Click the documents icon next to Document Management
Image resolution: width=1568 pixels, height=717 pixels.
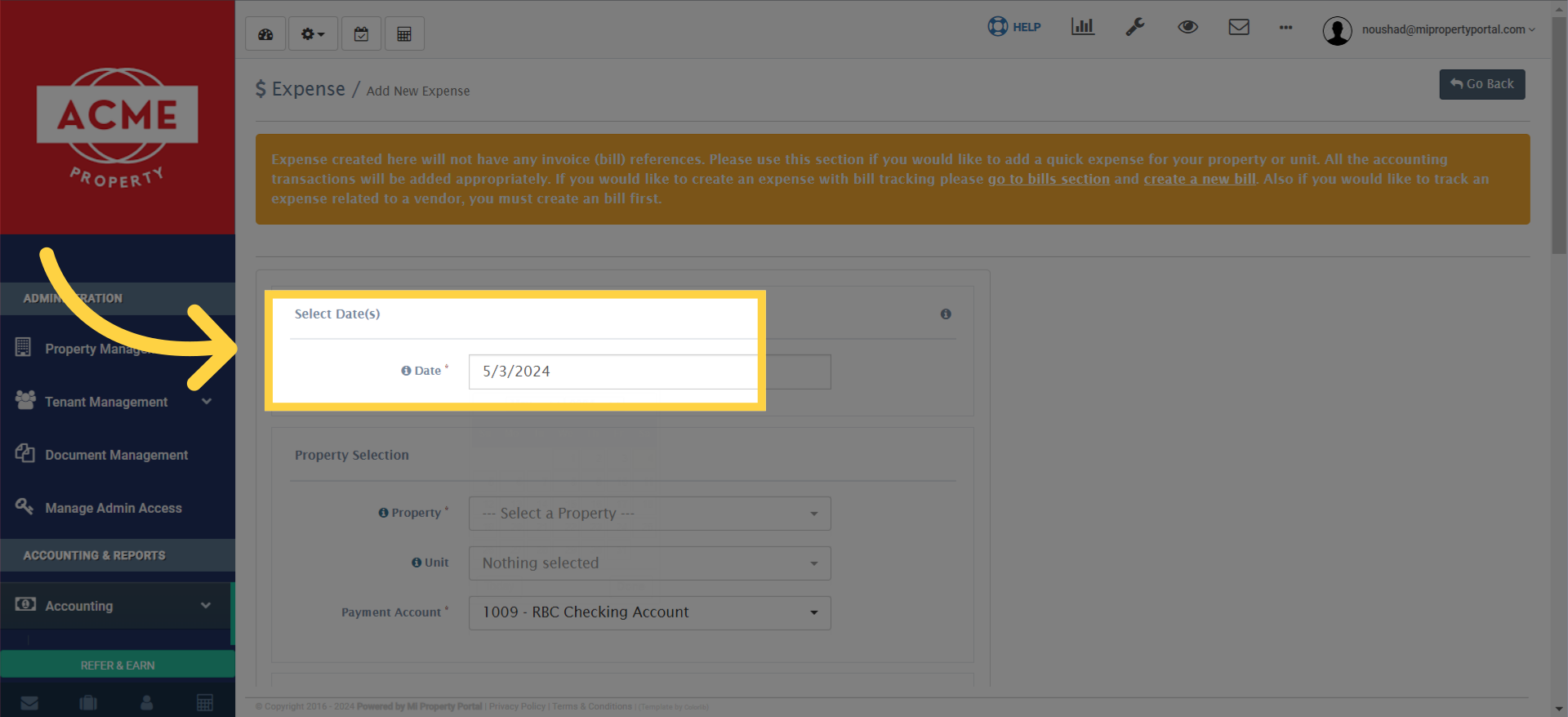tap(25, 453)
